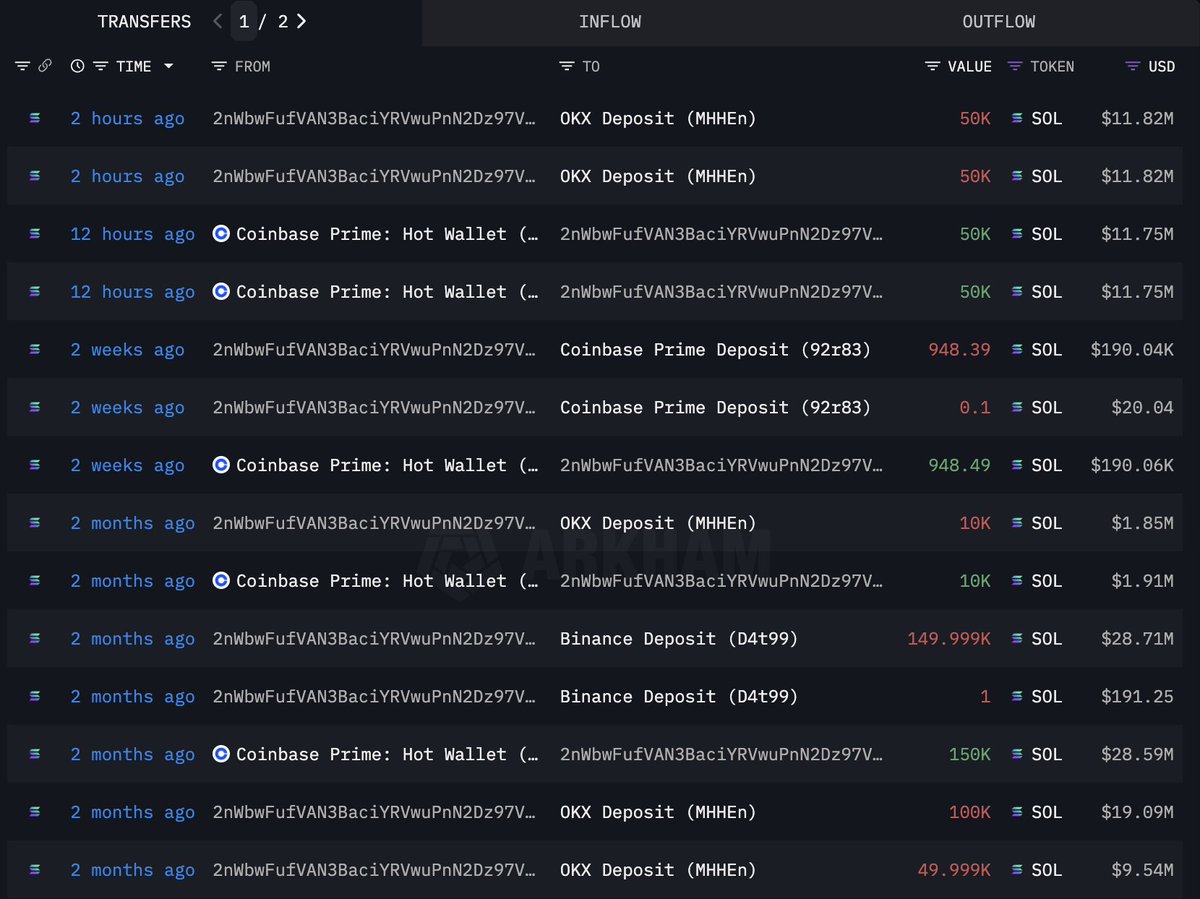Click the Solana chain icon in the $9.54M row
The width and height of the screenshot is (1200, 899).
click(36, 871)
